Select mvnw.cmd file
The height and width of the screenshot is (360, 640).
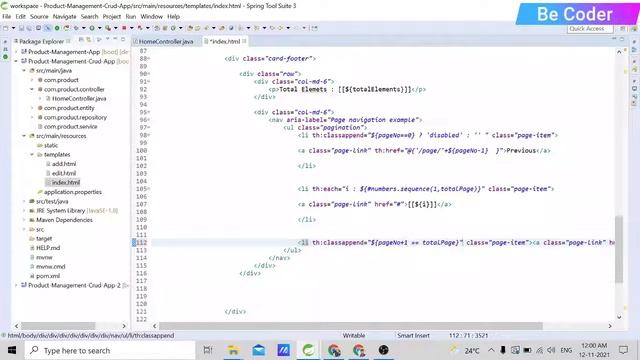50,267
